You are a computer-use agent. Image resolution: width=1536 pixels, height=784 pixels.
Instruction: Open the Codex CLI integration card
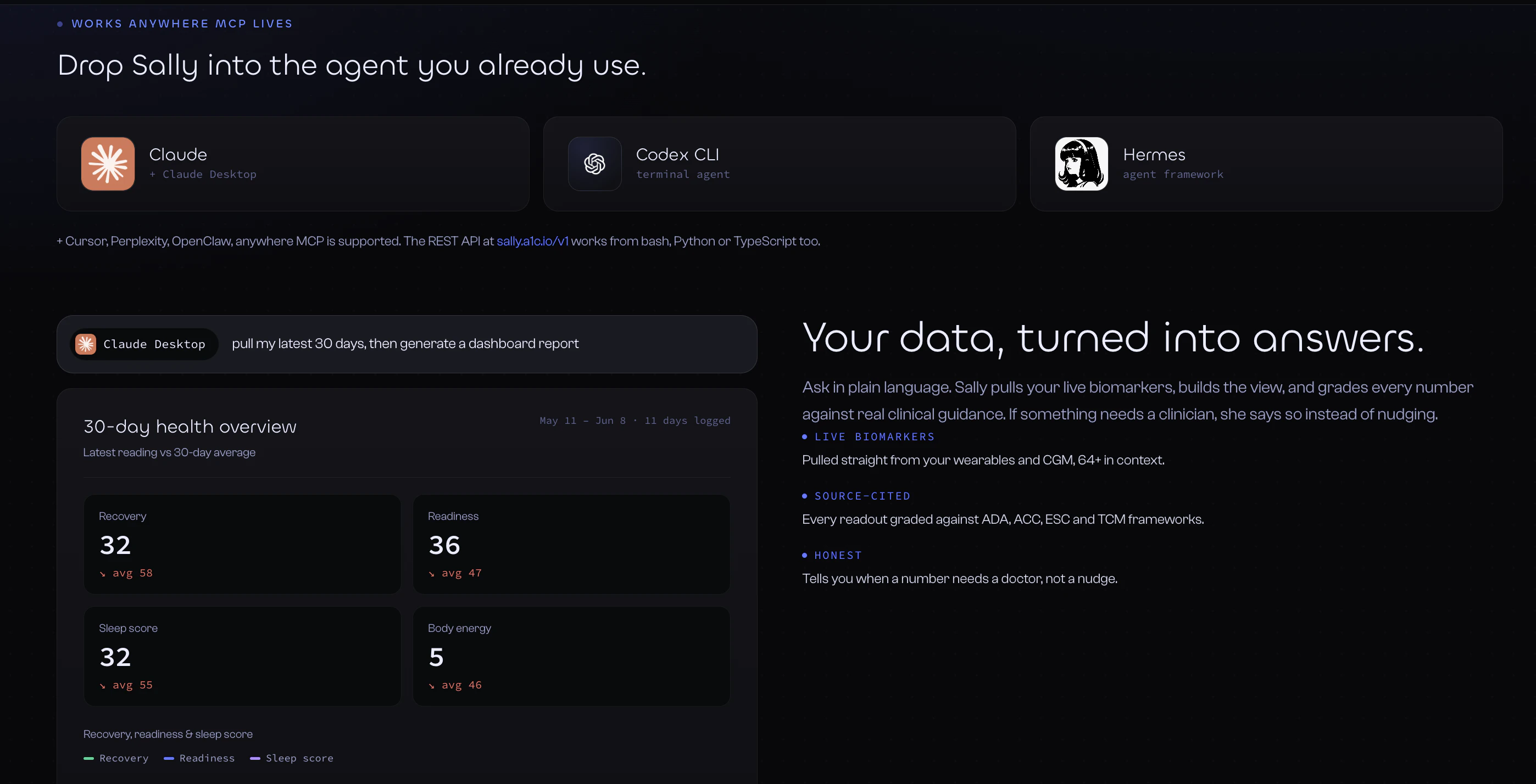coord(780,164)
